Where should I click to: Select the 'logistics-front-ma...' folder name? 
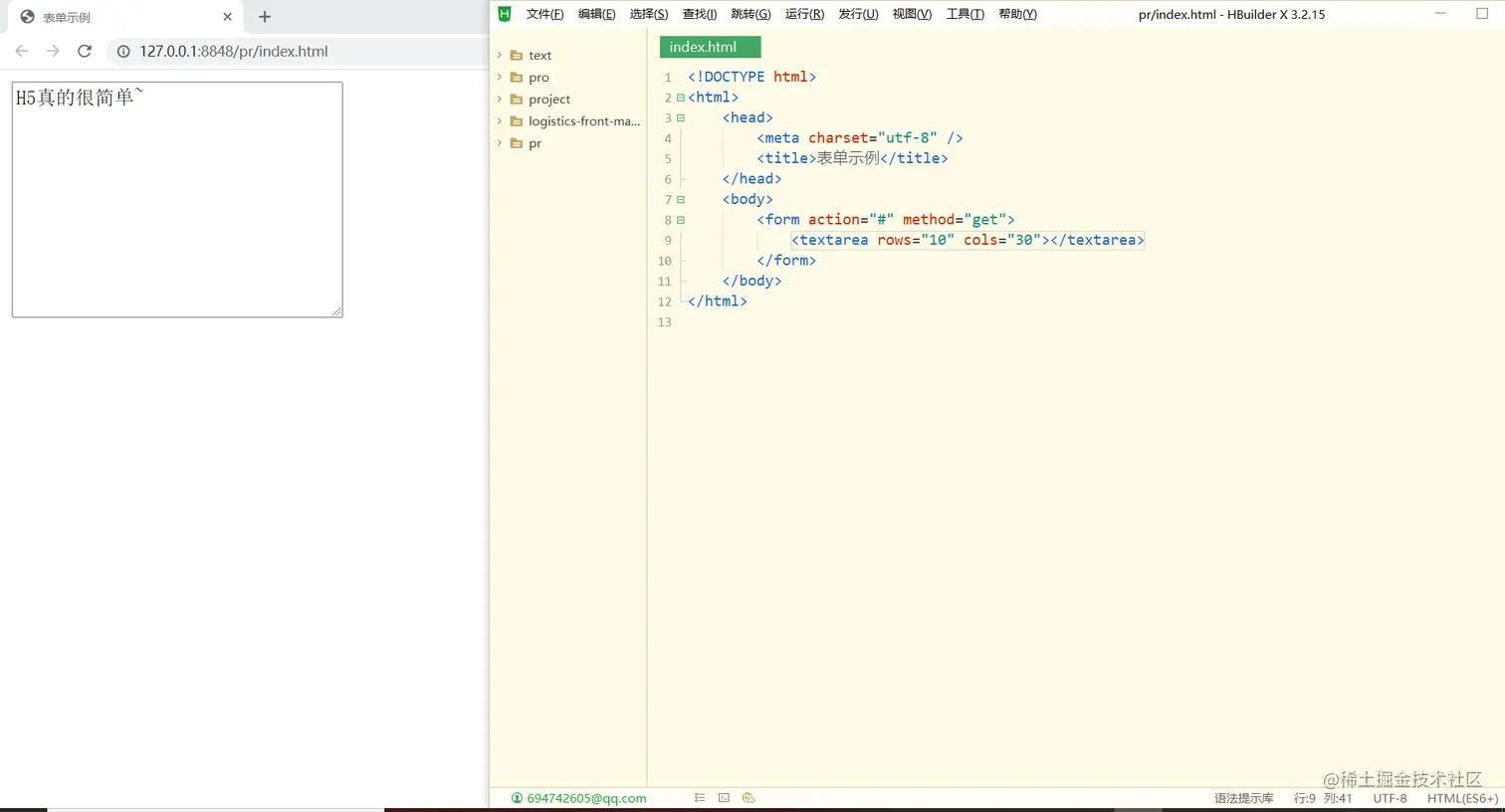584,121
